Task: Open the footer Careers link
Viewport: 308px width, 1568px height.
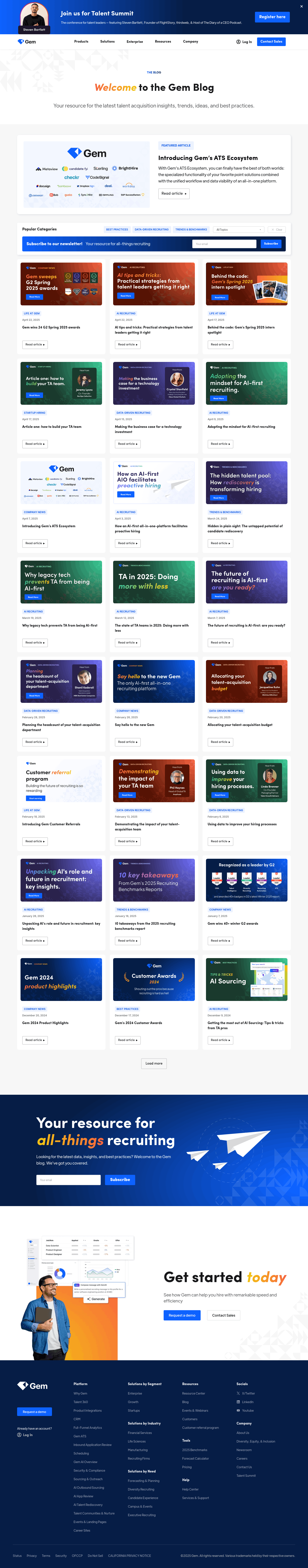Action: tap(242, 1458)
